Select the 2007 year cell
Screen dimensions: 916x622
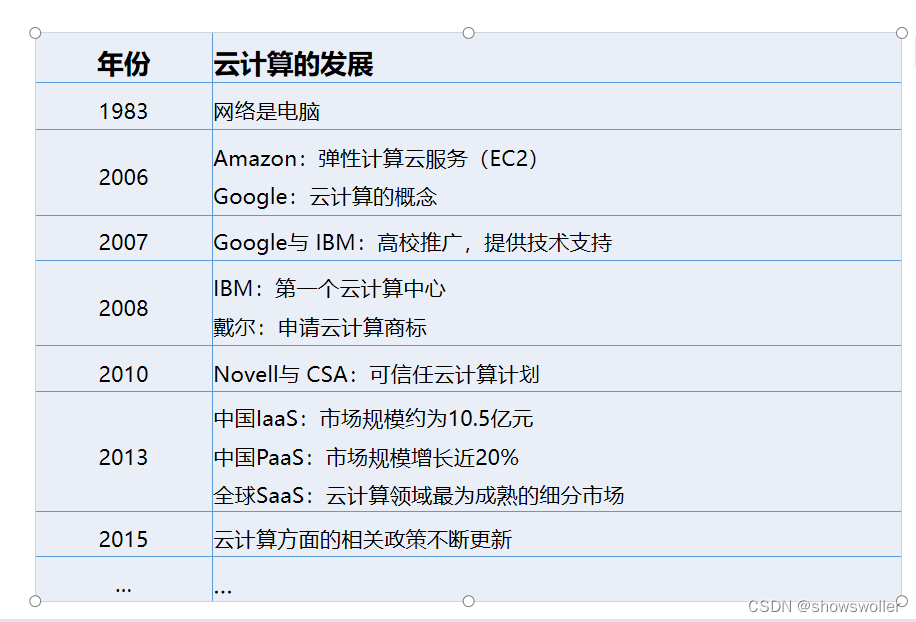click(123, 239)
